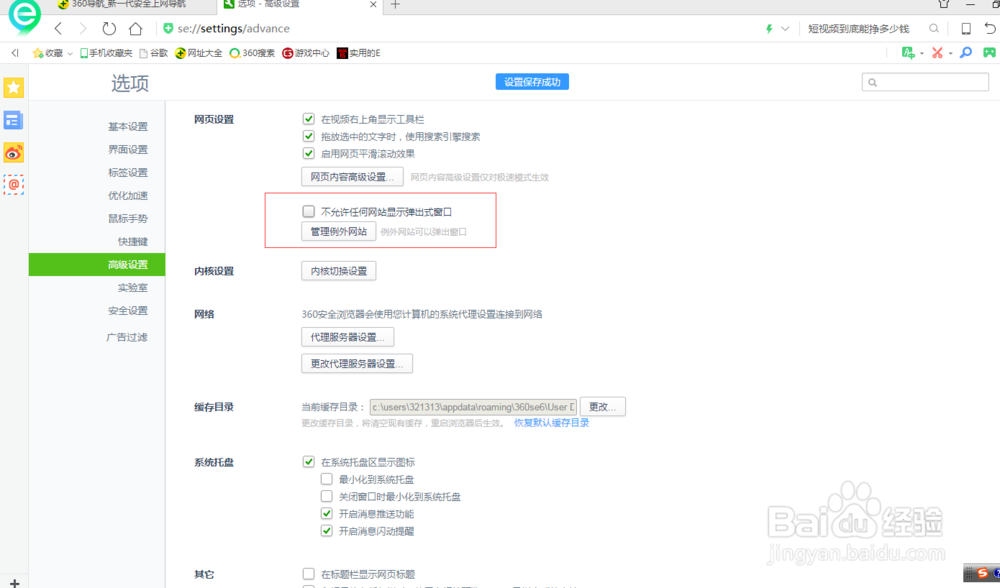Open 基本设置 in settings sidebar
Image resolution: width=1000 pixels, height=588 pixels.
tap(128, 126)
